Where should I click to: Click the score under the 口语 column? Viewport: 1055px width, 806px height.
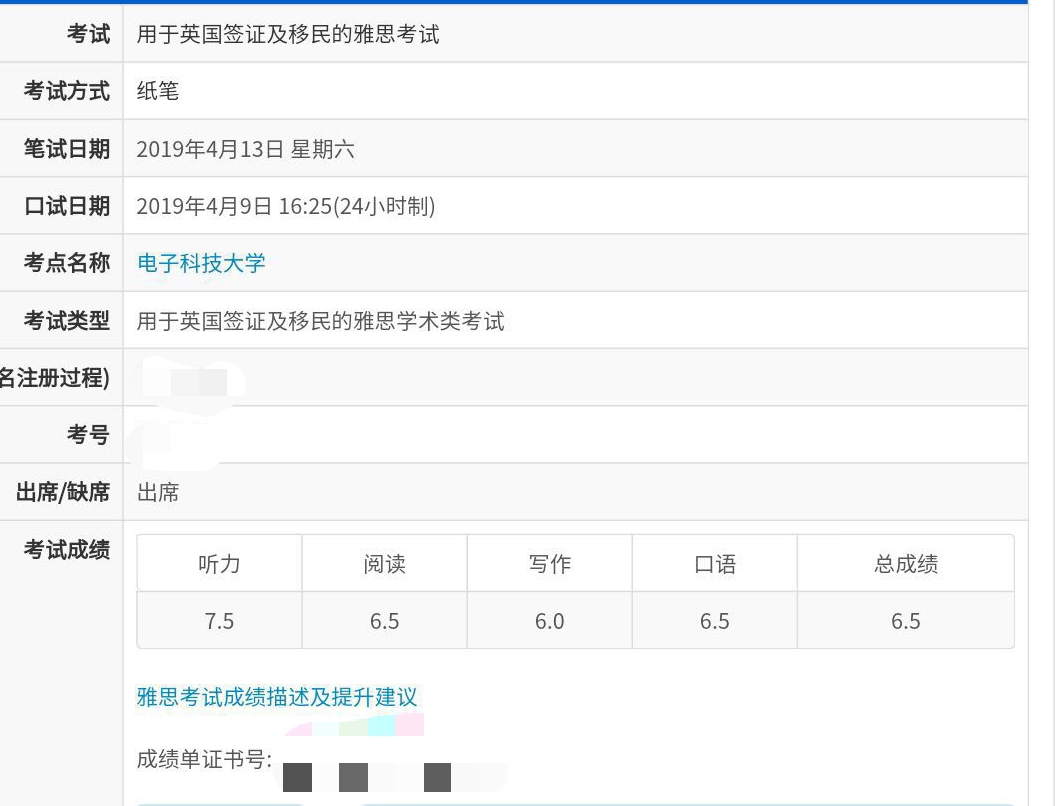(714, 621)
